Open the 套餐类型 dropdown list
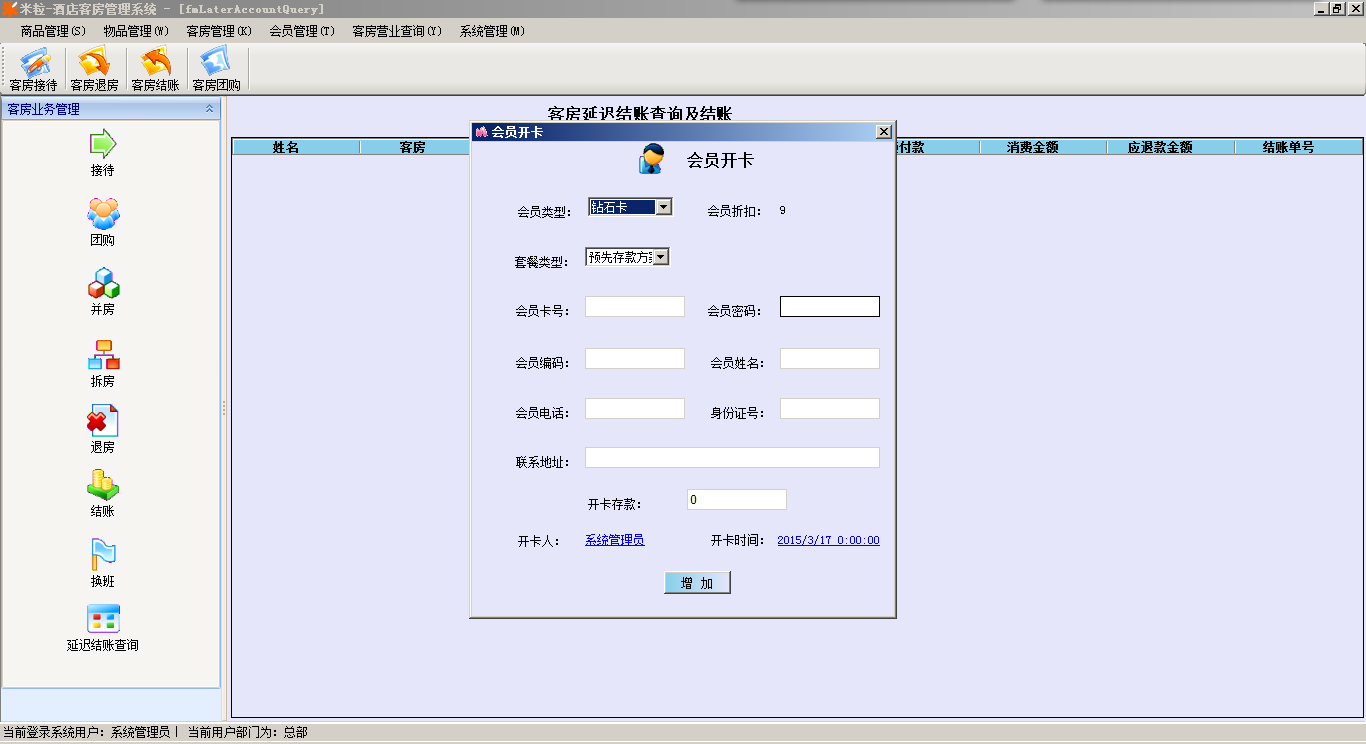 [660, 257]
